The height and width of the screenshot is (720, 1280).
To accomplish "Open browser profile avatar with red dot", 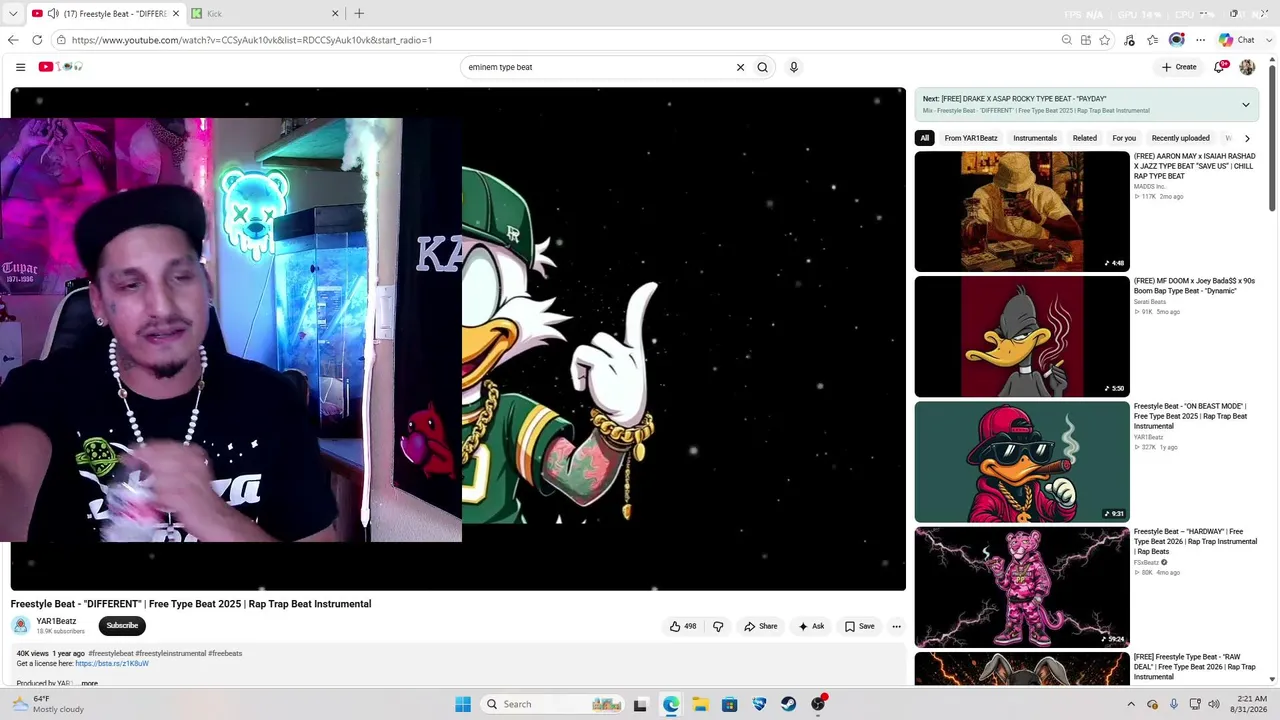I will point(1177,40).
